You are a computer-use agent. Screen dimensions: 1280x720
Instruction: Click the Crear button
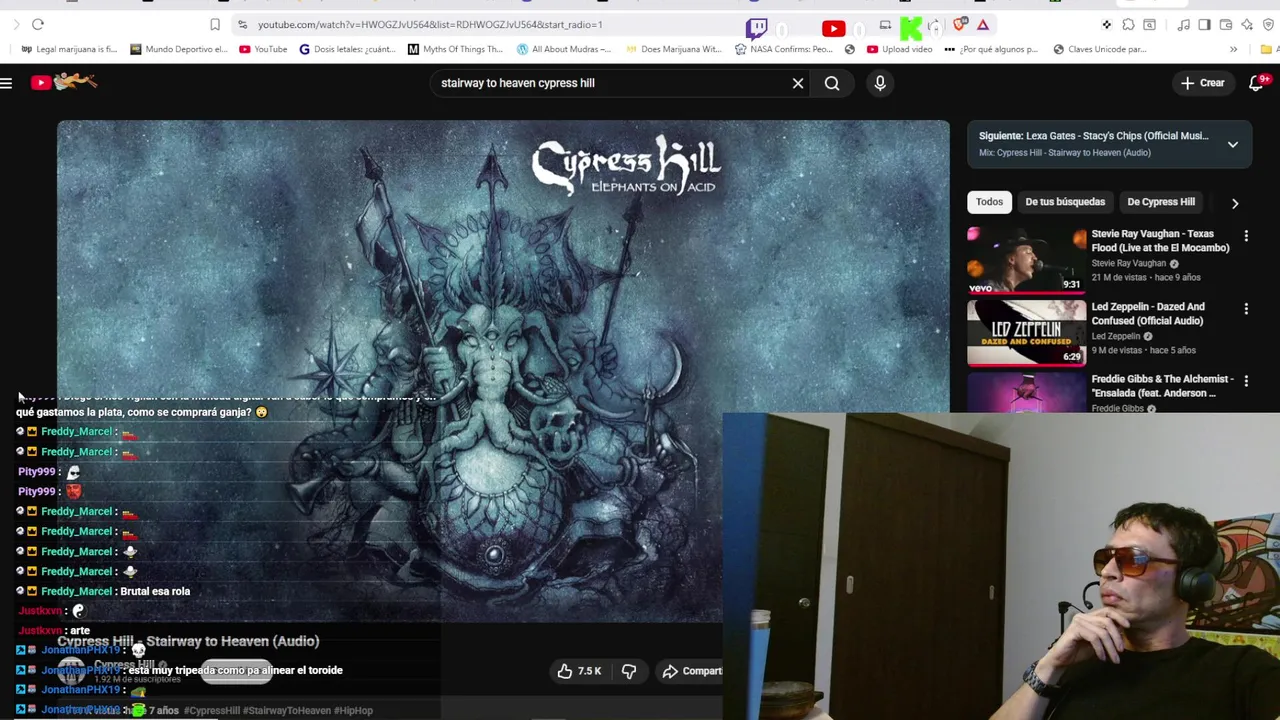[1202, 83]
